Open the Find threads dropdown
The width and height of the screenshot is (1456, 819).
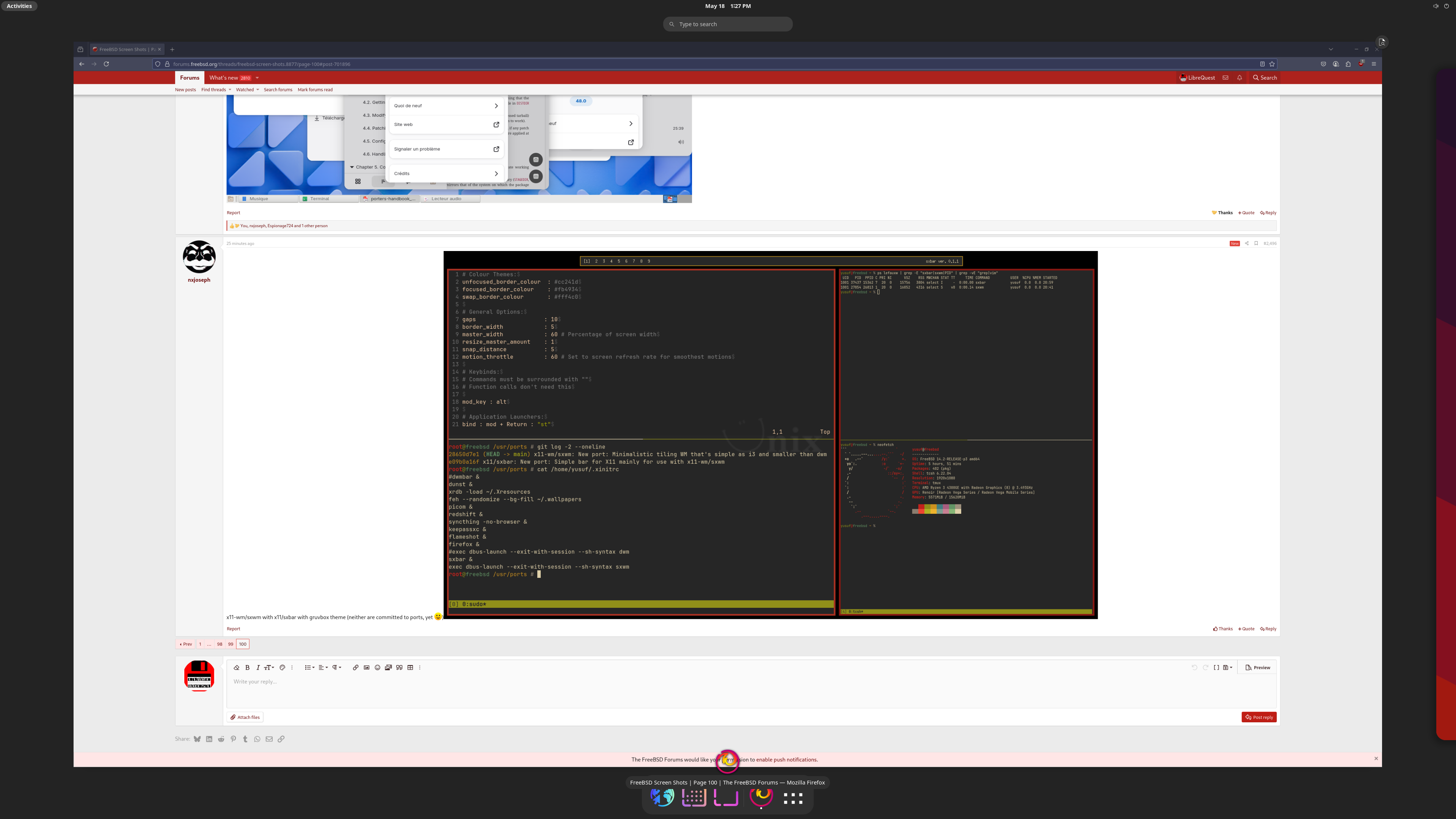(216, 90)
